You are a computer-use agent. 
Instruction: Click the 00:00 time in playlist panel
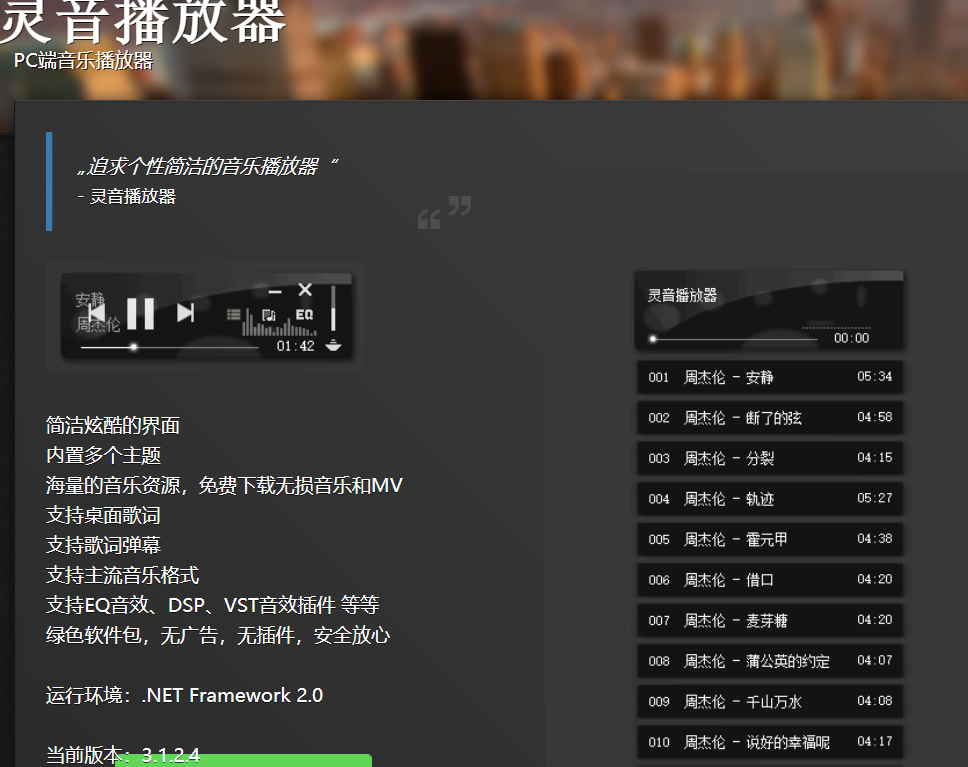click(x=851, y=338)
